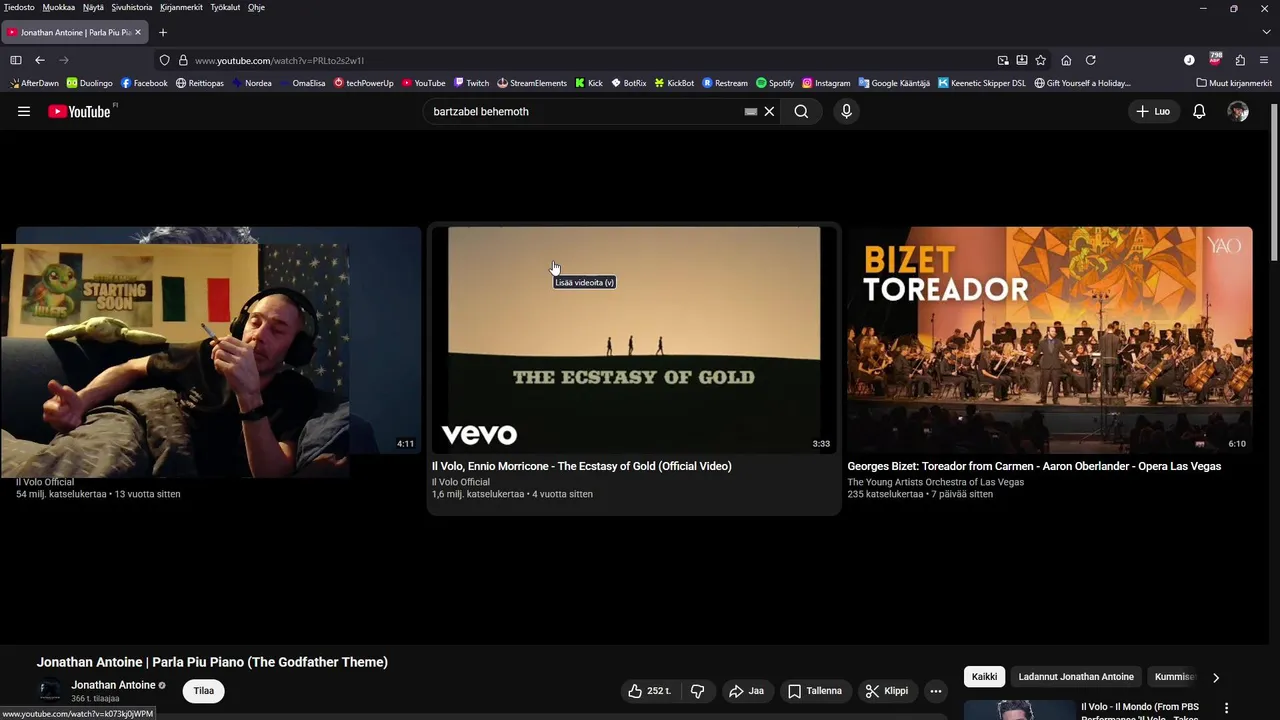
Task: Open the on-screen keyboard icon in search
Action: pyautogui.click(x=751, y=112)
